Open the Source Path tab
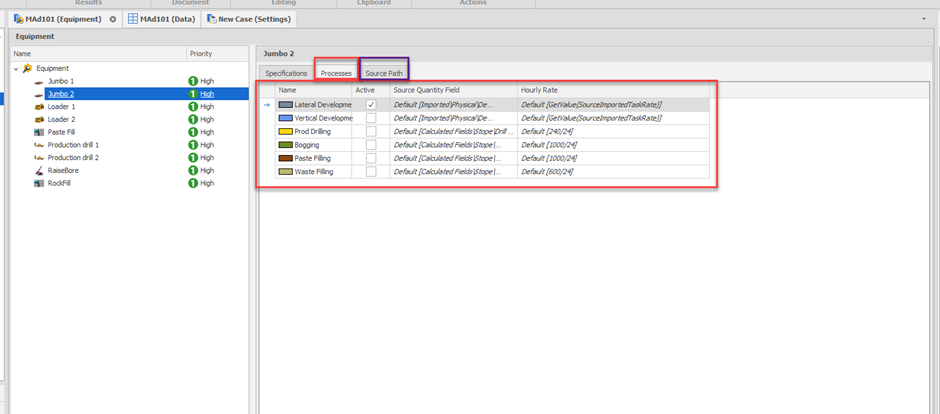 click(x=384, y=73)
